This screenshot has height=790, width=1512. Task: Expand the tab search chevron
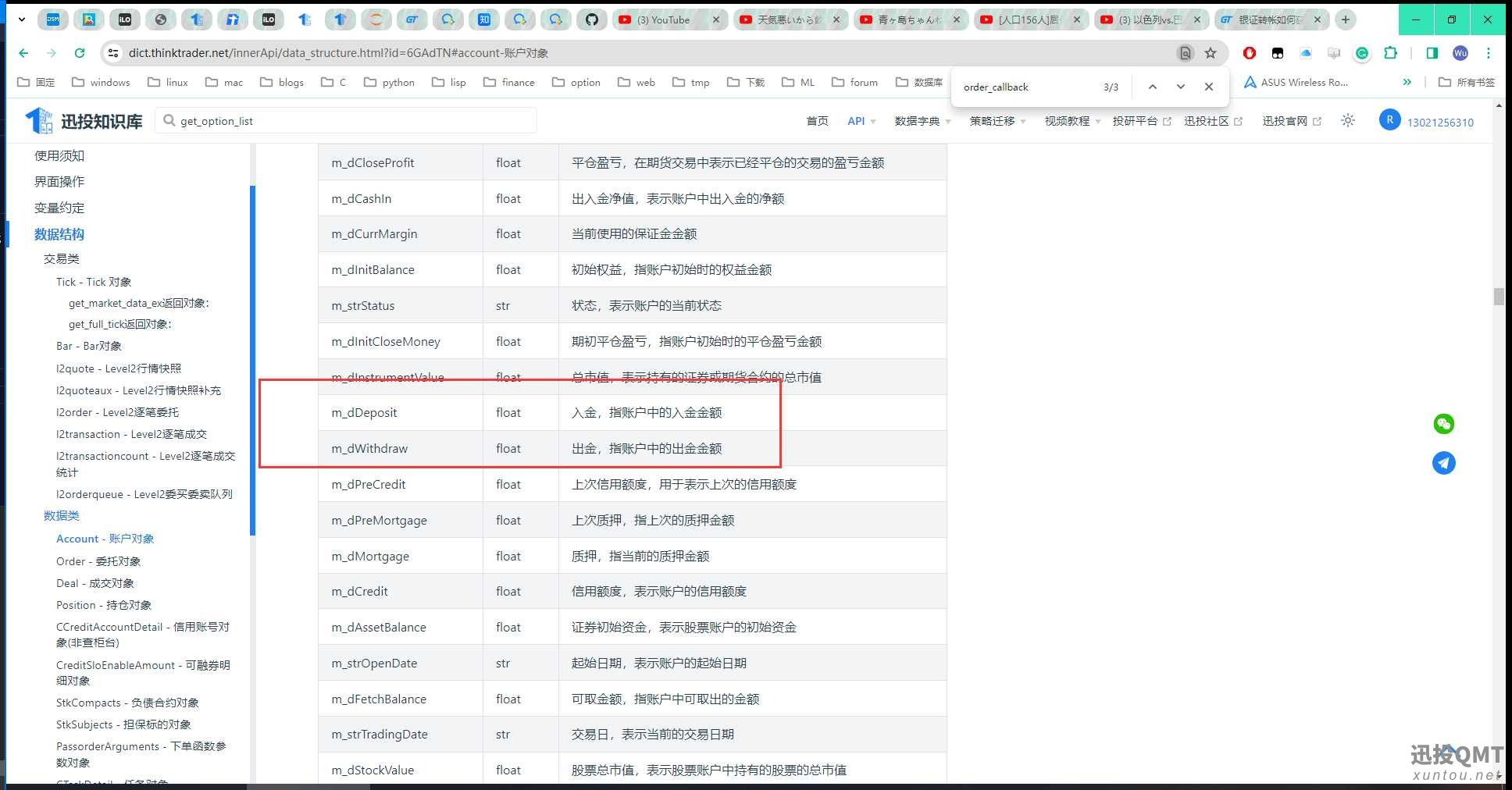21,20
